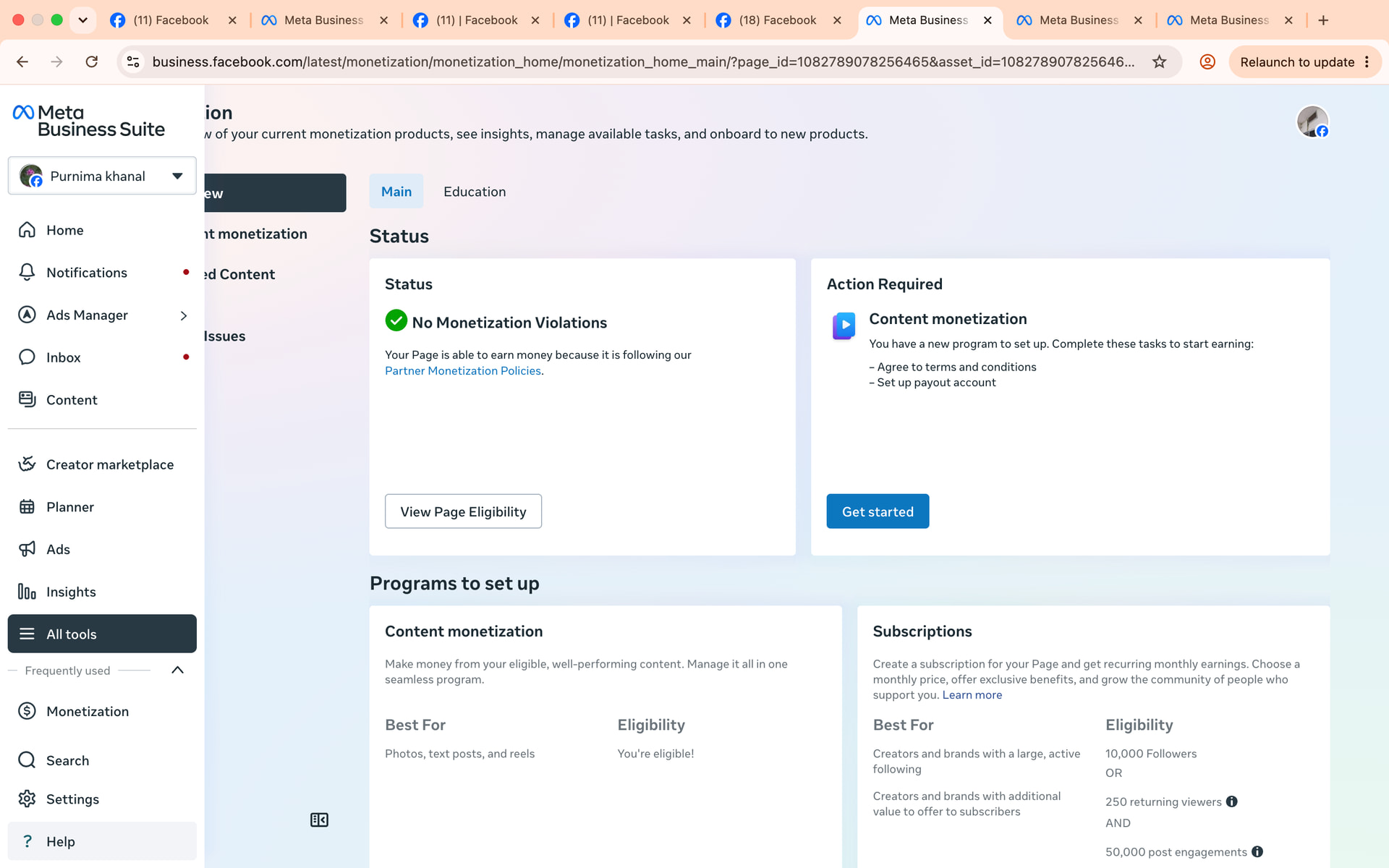Click the info icon beside 50,000 post engagements
This screenshot has width=1389, height=868.
(1257, 851)
